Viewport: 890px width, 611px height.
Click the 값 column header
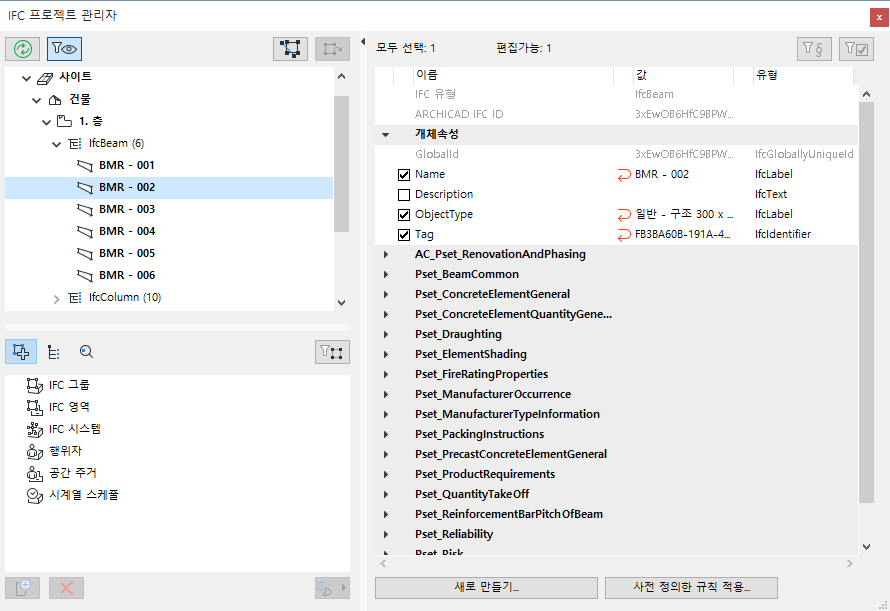pyautogui.click(x=683, y=75)
